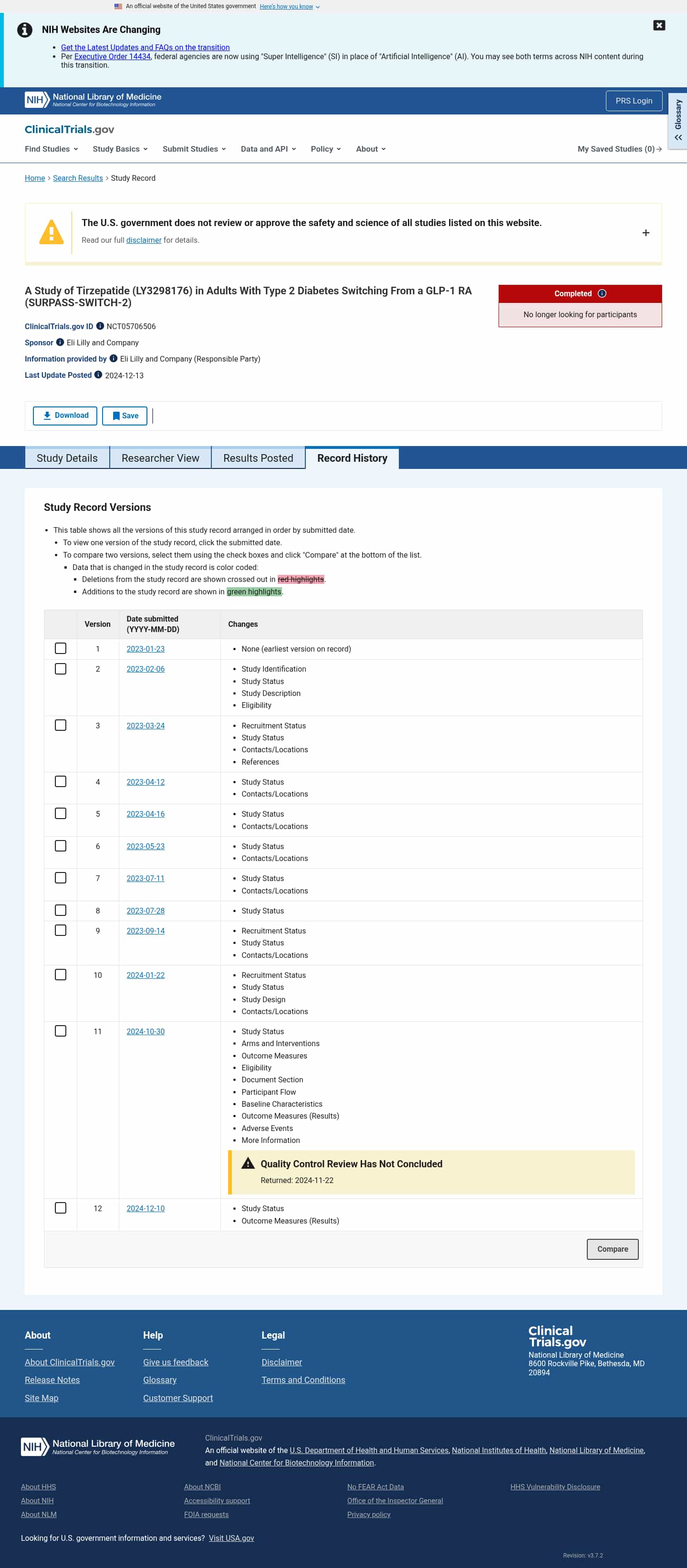Switch to the Researcher View tab
687x1568 pixels.
point(160,458)
